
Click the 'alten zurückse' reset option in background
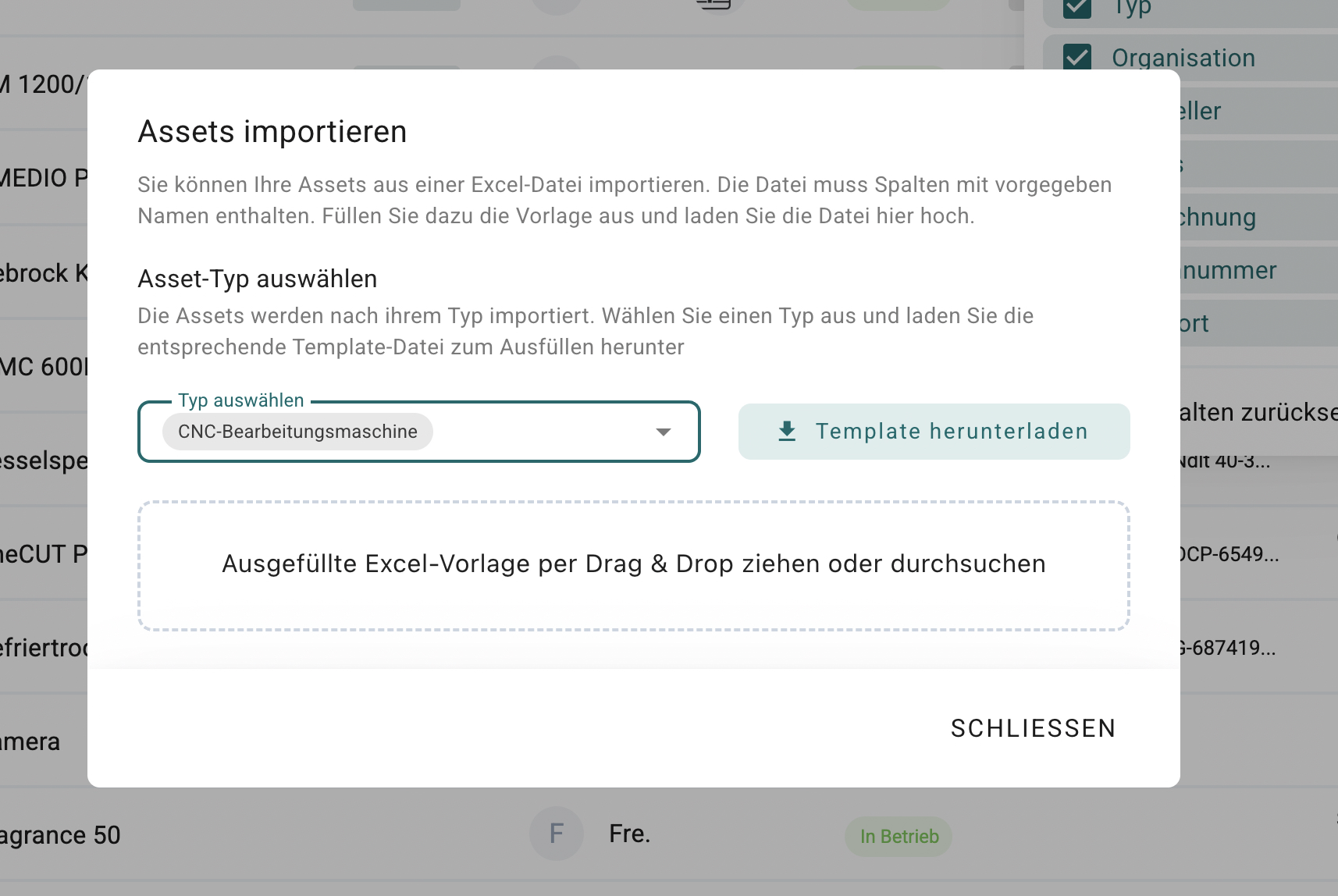click(x=1258, y=412)
